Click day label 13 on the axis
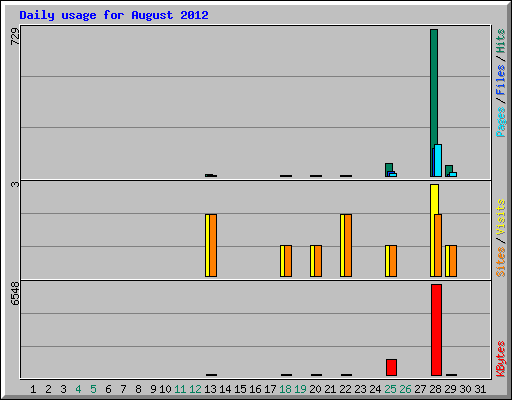The image size is (512, 400). pyautogui.click(x=210, y=389)
